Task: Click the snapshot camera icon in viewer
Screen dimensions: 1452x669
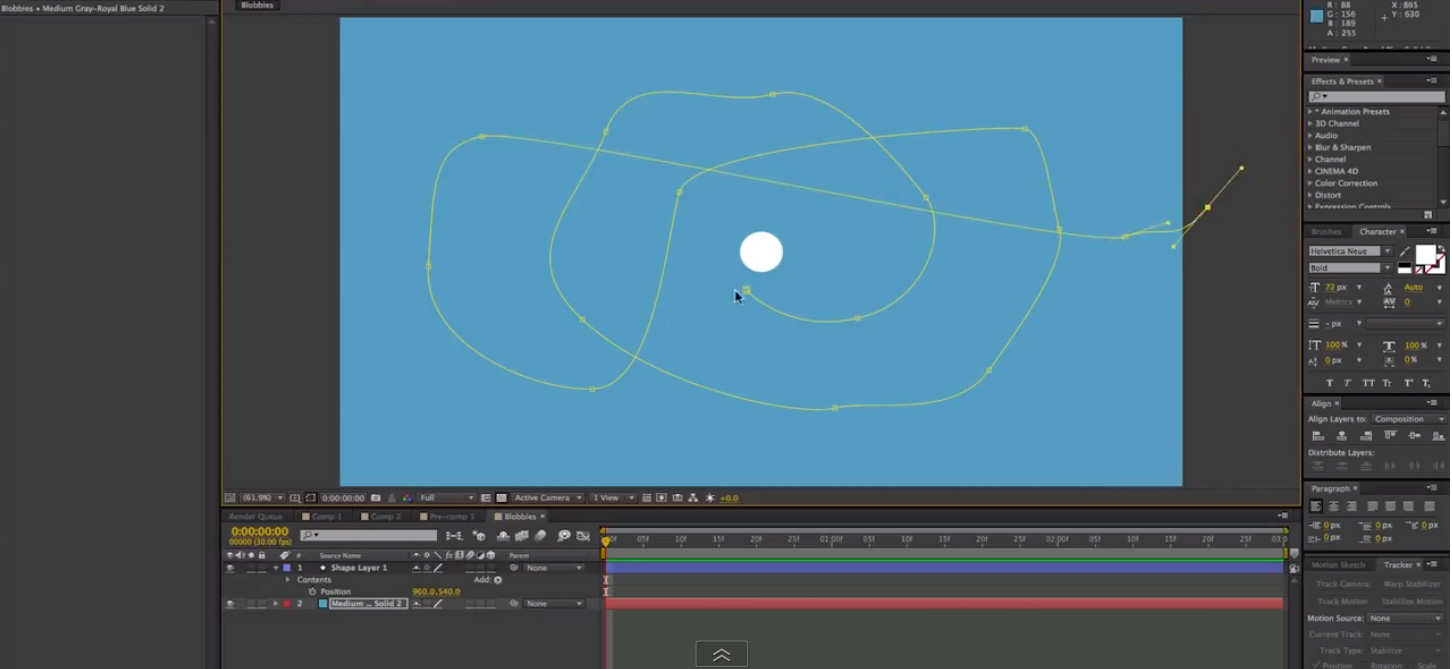Action: tap(376, 498)
